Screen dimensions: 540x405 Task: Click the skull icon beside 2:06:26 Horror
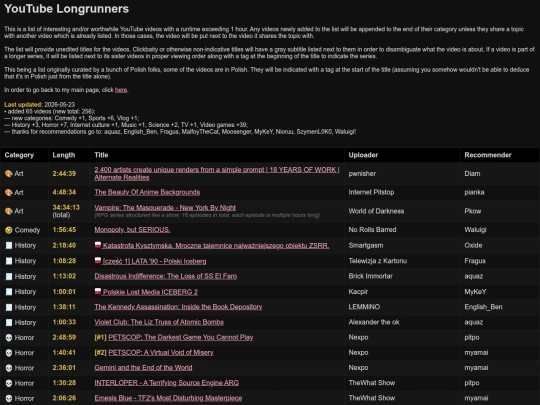coord(9,398)
